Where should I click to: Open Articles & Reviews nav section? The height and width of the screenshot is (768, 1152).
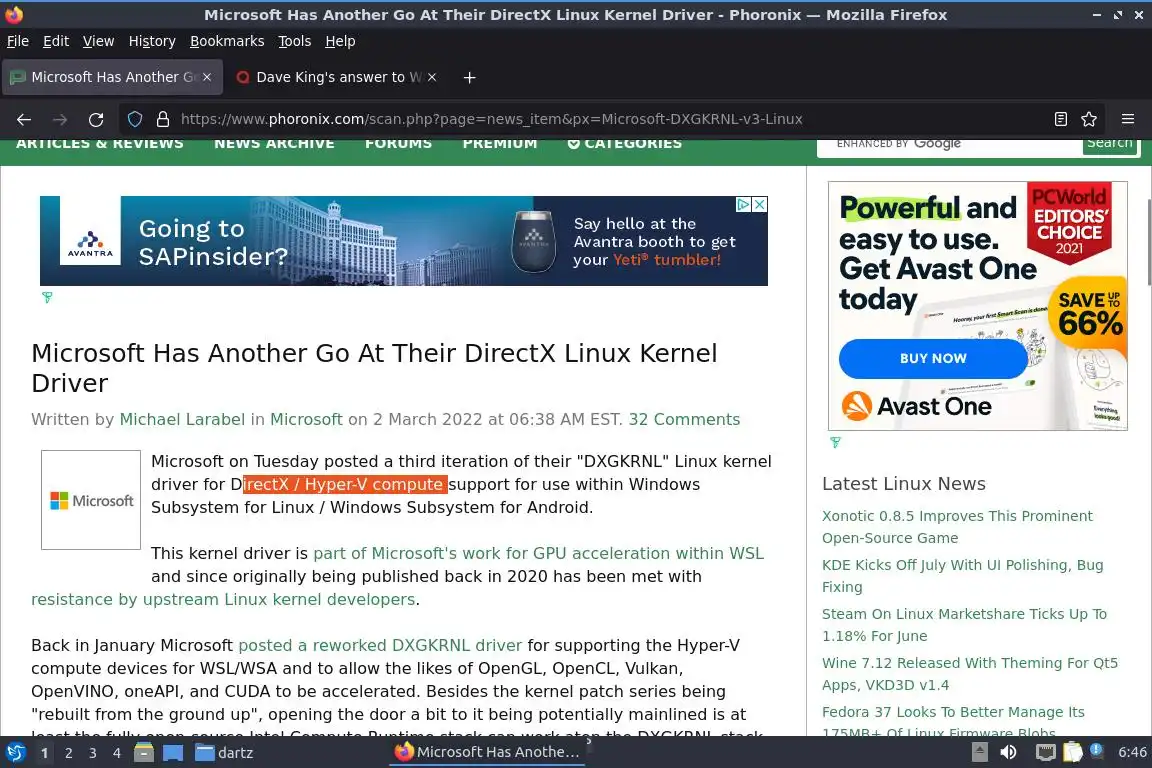tap(100, 144)
